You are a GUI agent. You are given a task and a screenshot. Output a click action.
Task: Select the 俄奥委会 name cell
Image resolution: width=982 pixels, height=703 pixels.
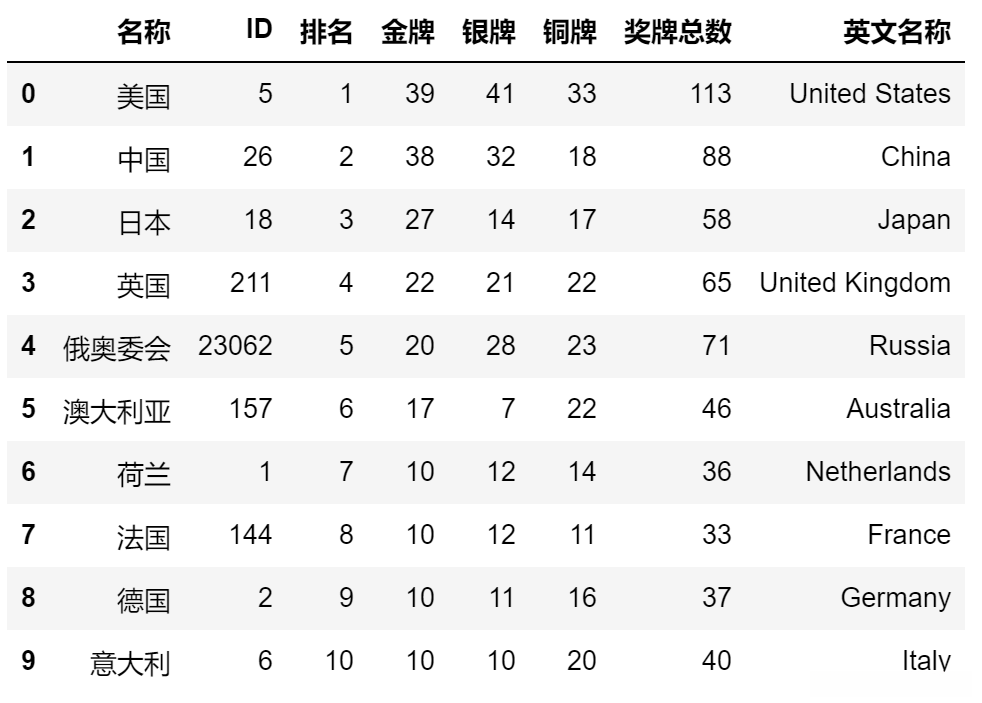pos(116,347)
